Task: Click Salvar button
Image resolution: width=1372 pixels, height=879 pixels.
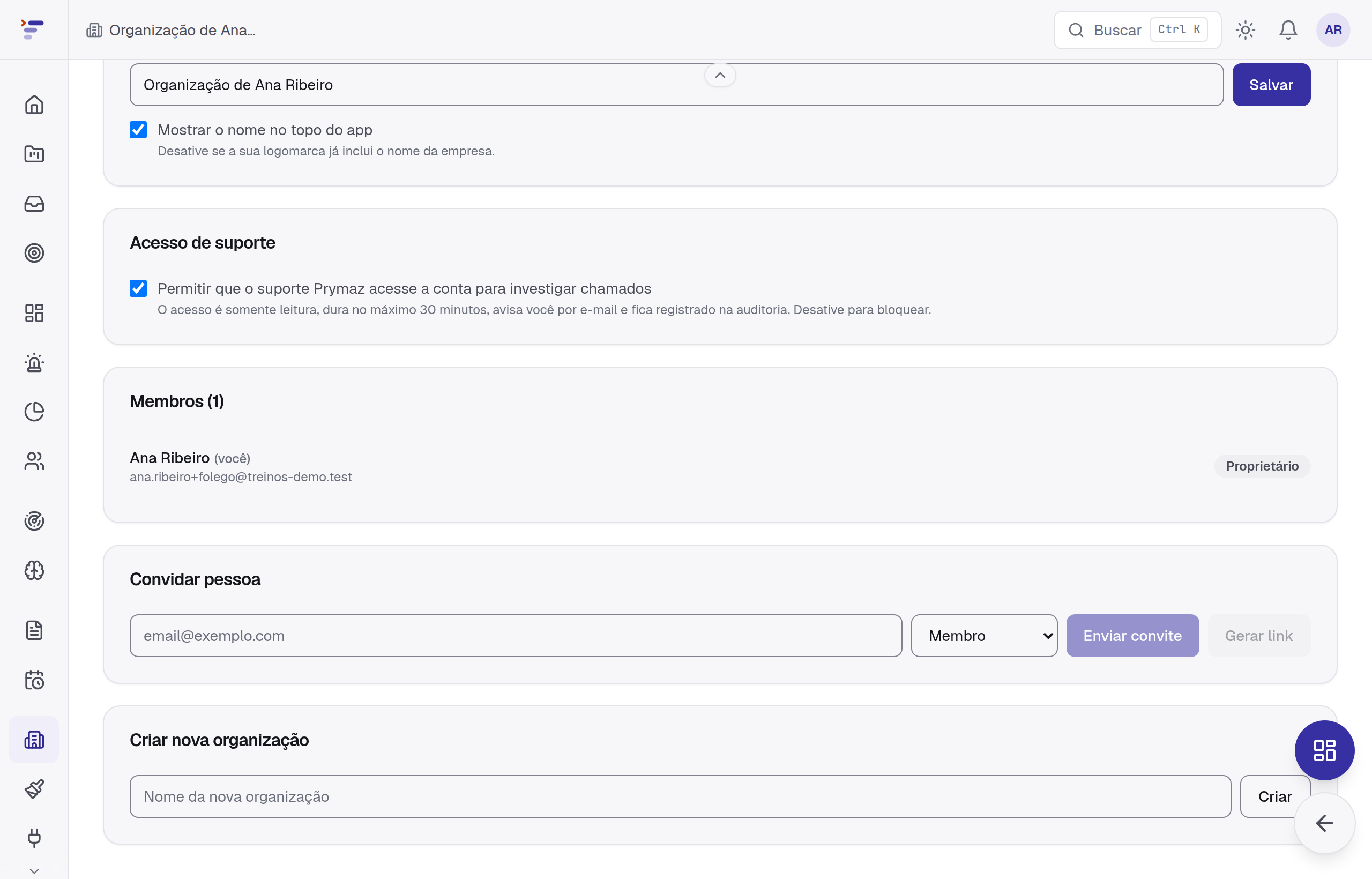Action: [x=1271, y=85]
